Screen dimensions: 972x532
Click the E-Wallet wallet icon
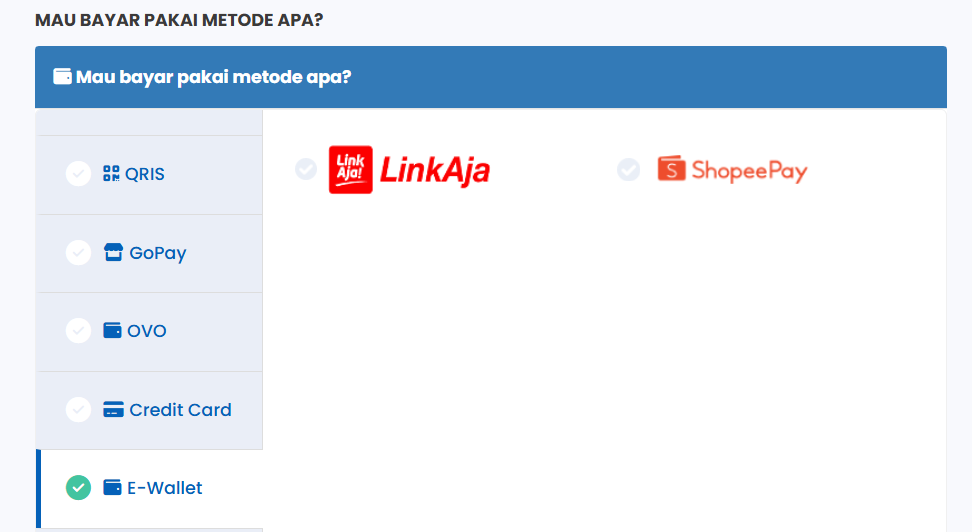pos(112,488)
